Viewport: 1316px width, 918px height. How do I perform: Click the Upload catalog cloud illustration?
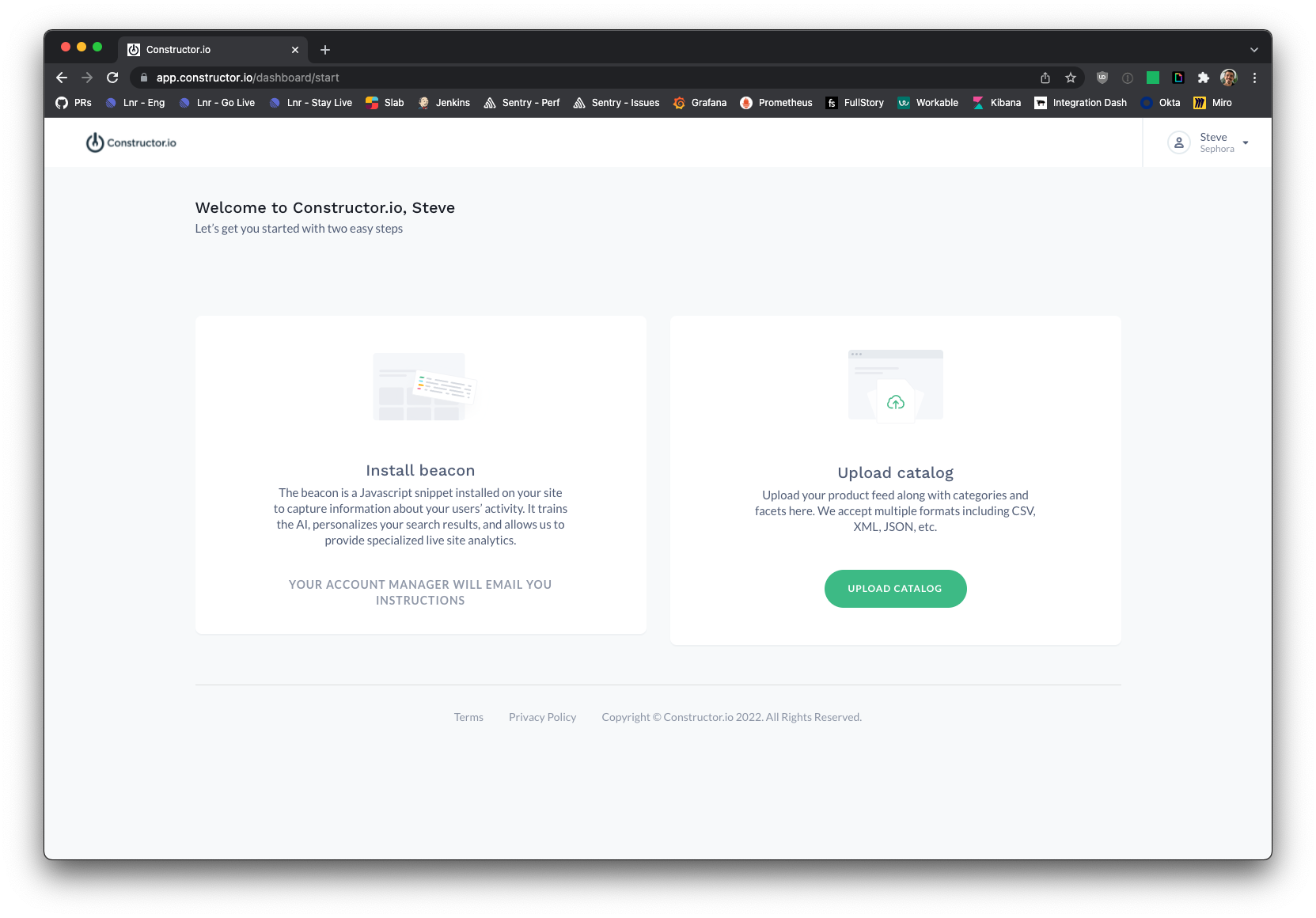click(x=895, y=386)
